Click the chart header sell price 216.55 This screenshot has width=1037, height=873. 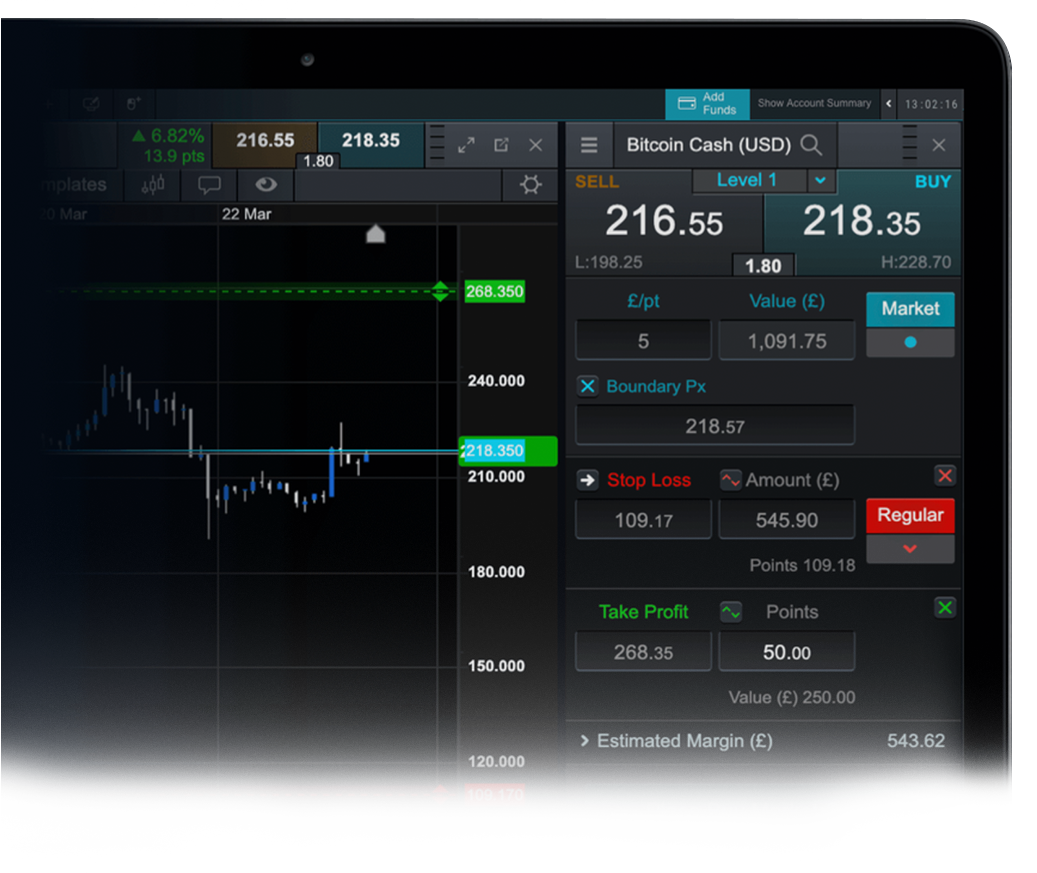click(x=265, y=141)
